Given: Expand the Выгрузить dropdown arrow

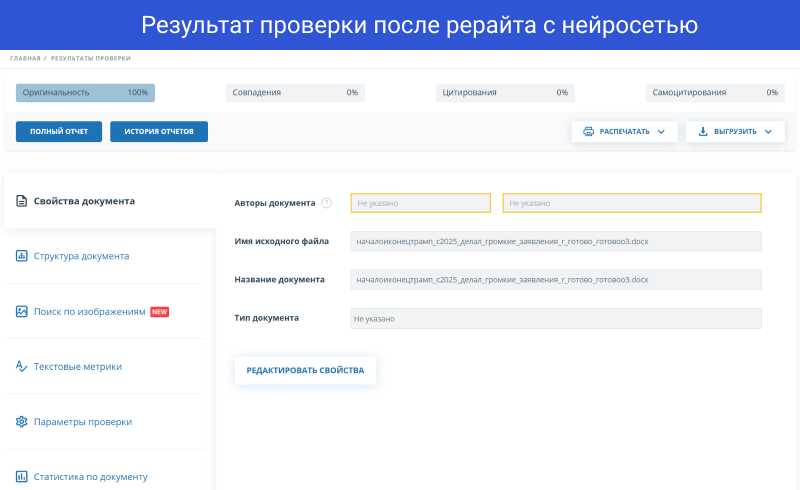Looking at the screenshot, I should [x=768, y=132].
